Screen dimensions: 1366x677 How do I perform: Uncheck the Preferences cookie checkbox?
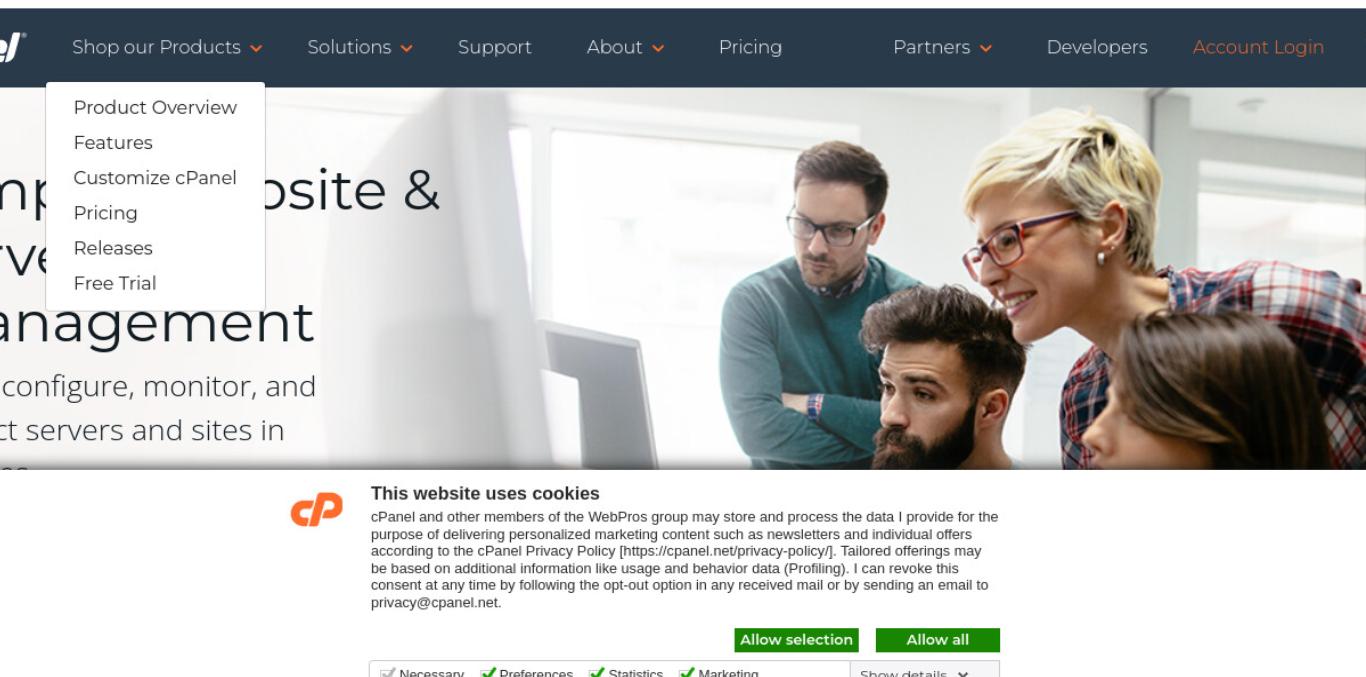pos(488,673)
